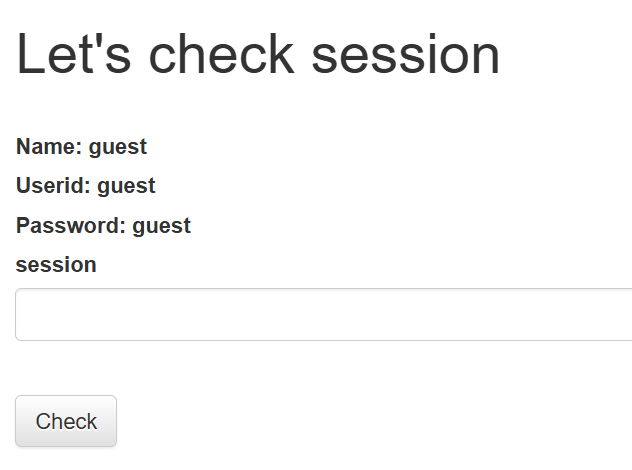Click the guest value after Userid
The image size is (632, 470).
pyautogui.click(x=126, y=187)
